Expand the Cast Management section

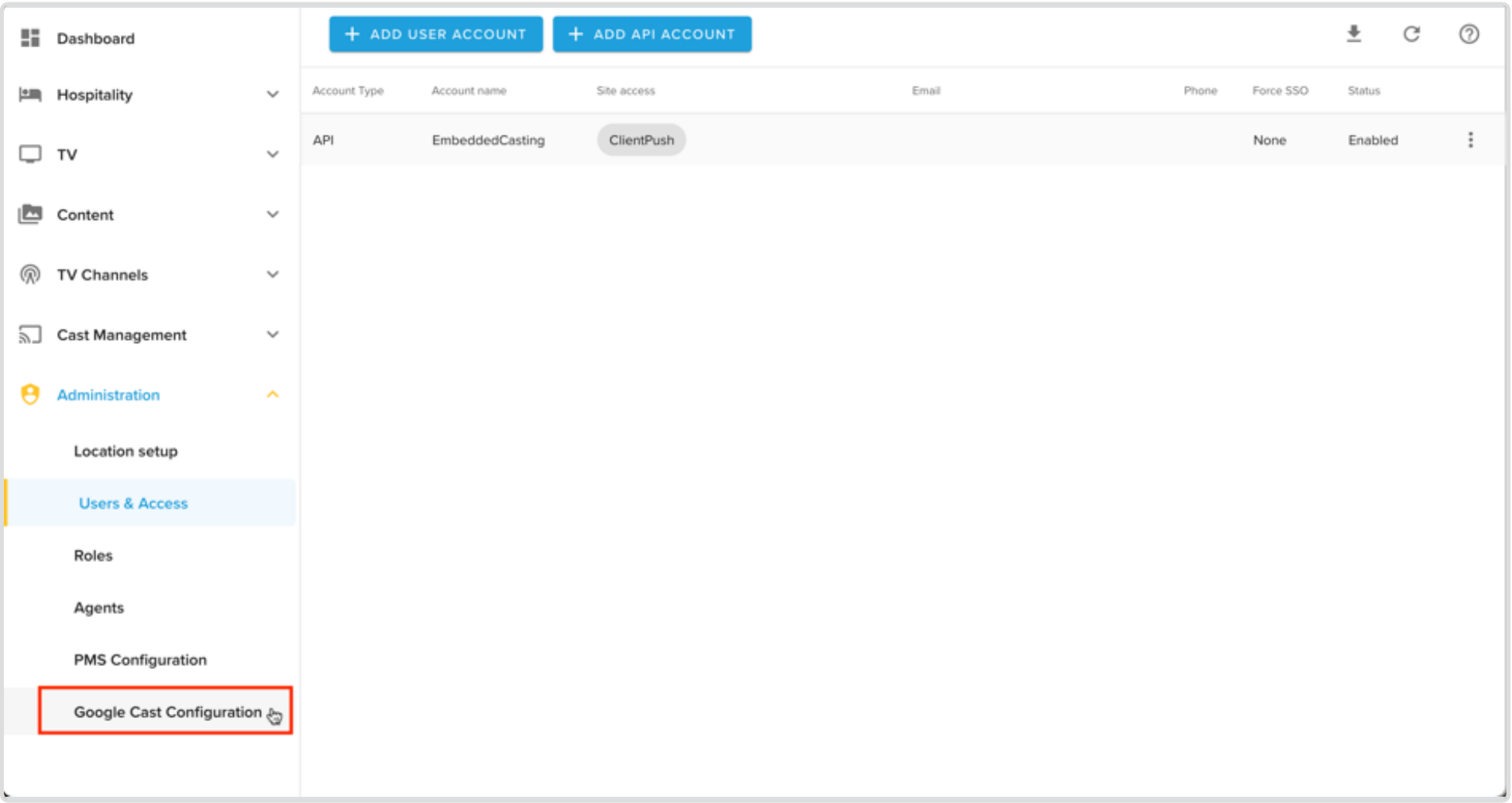tap(273, 335)
